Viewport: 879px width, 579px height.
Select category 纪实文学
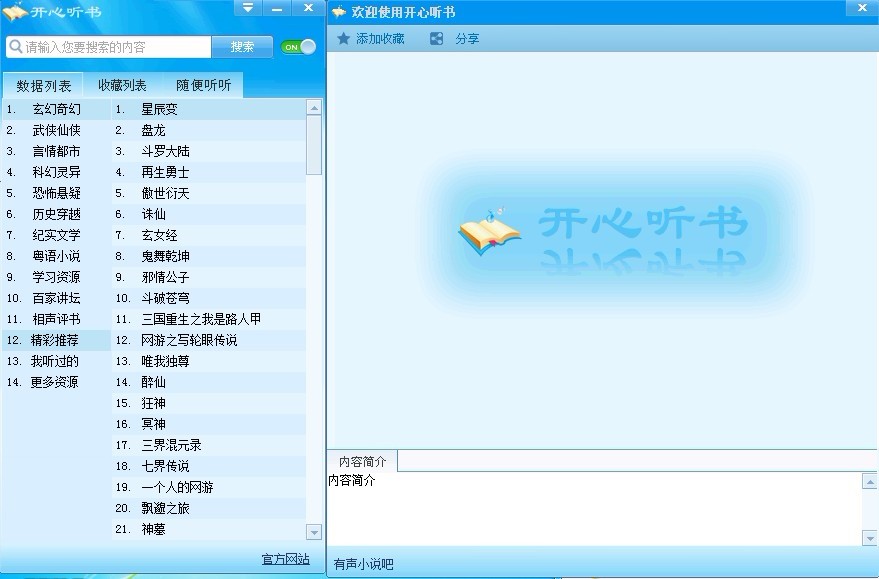pos(56,235)
